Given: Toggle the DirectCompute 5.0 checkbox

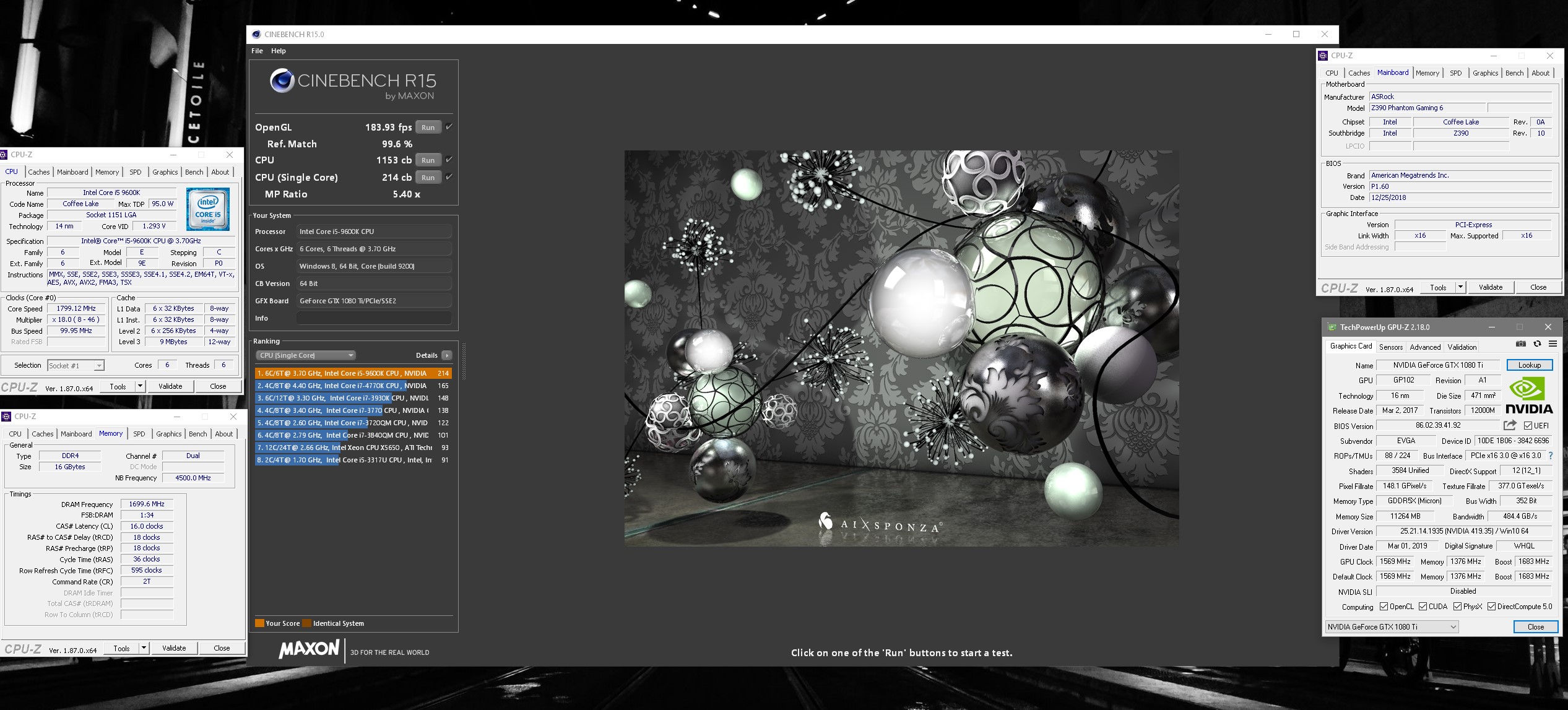Looking at the screenshot, I should (1492, 607).
